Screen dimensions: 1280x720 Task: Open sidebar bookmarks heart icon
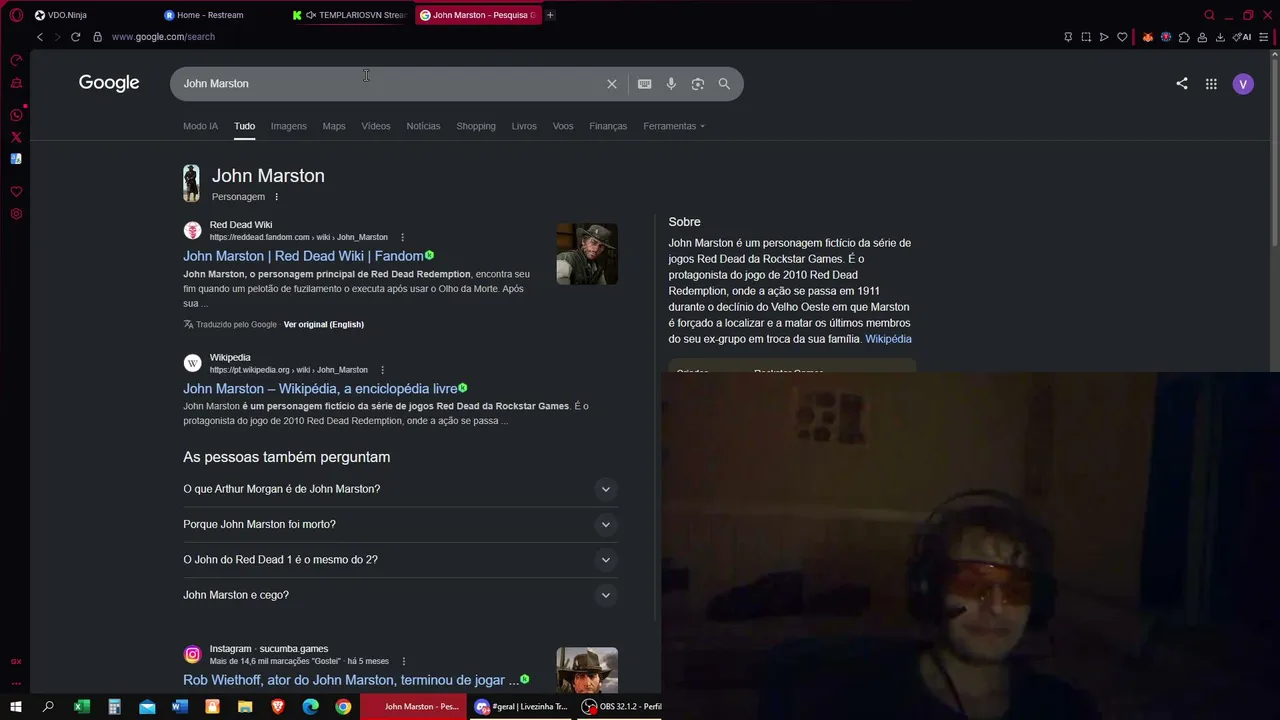click(16, 192)
